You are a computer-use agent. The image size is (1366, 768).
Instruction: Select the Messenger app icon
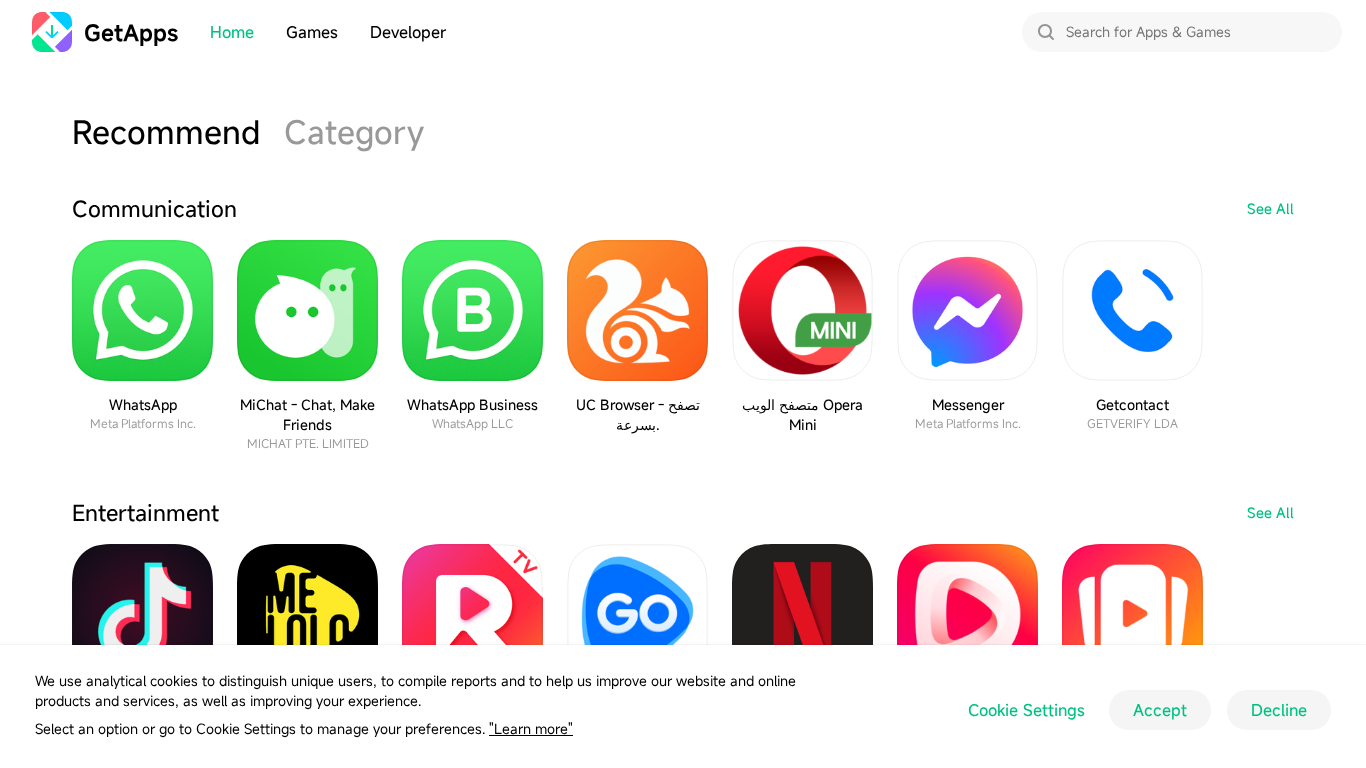point(967,310)
